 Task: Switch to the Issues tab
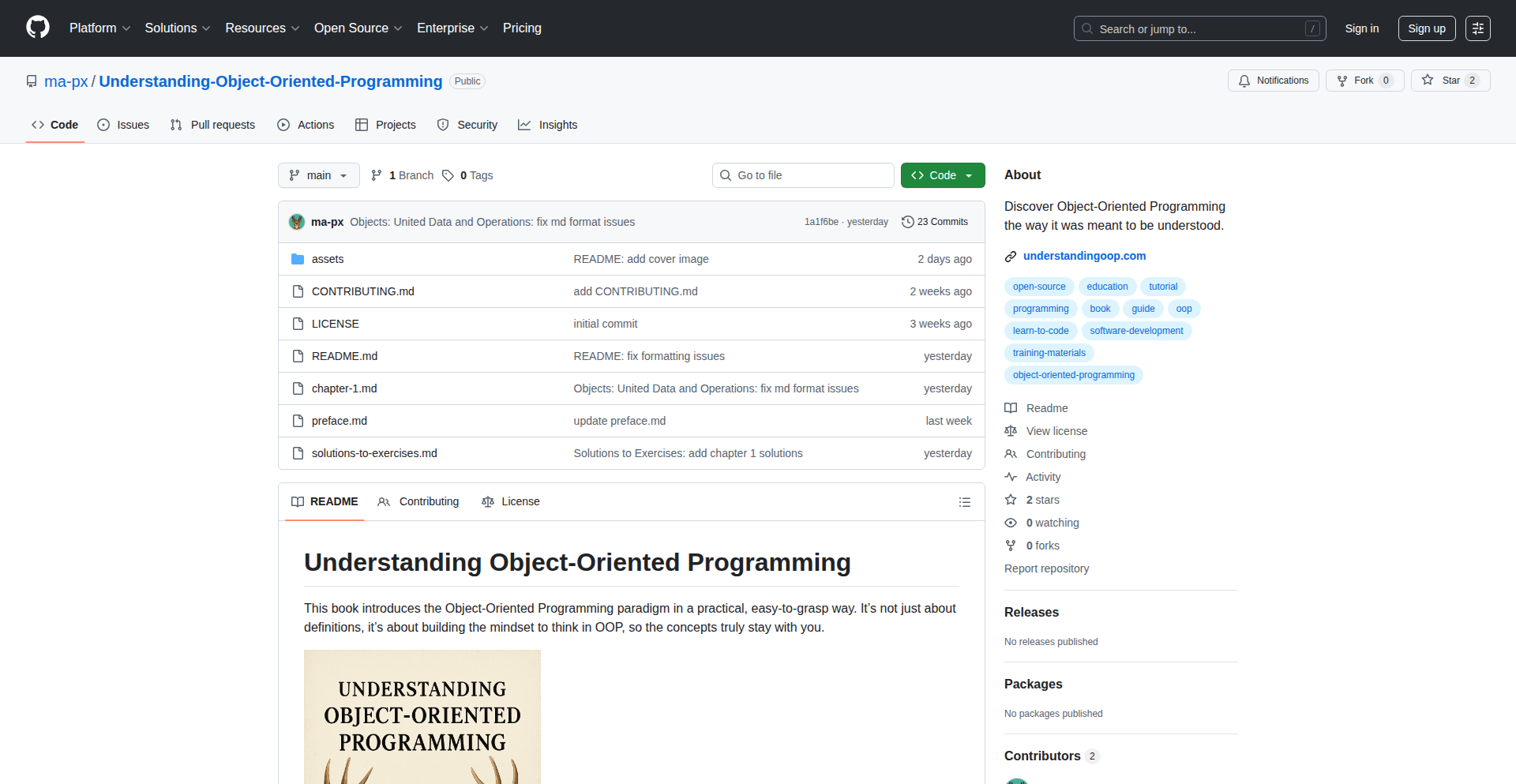click(123, 125)
